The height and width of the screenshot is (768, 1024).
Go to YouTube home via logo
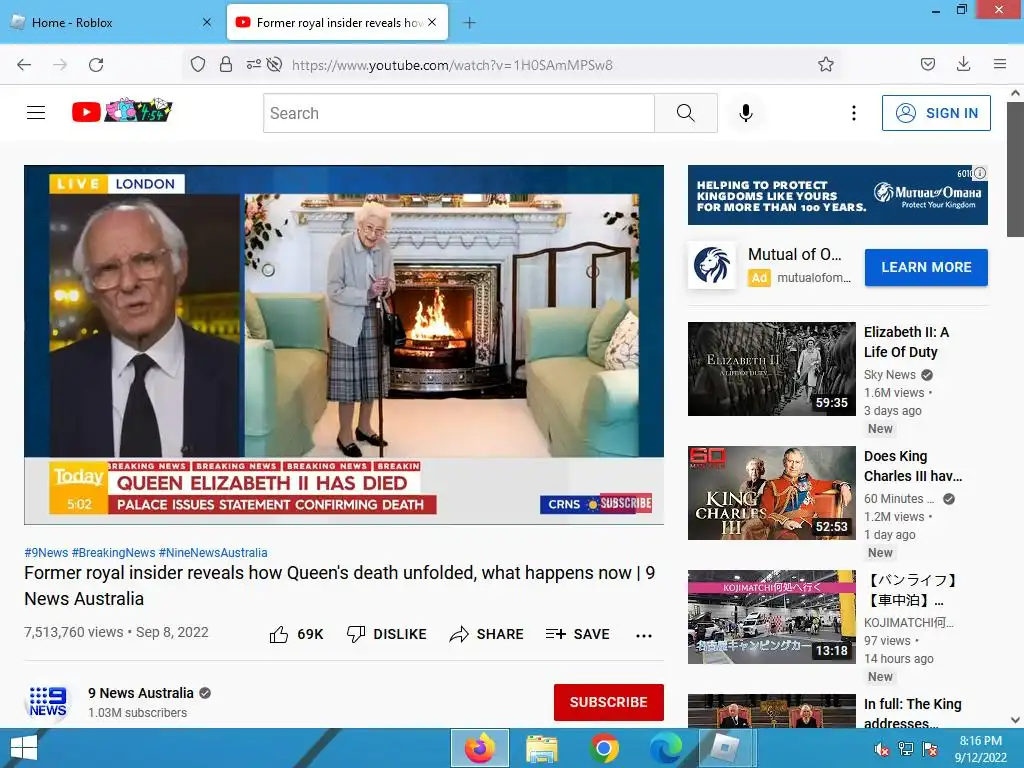121,112
